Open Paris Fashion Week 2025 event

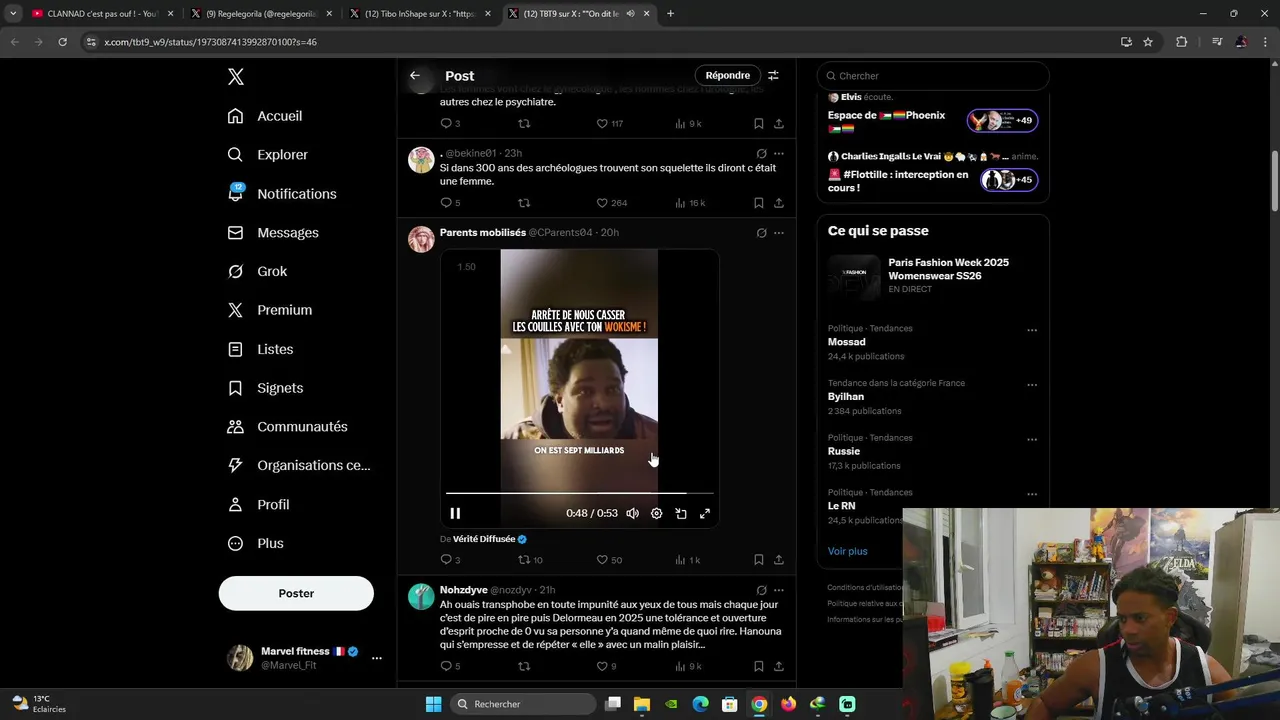[933, 275]
